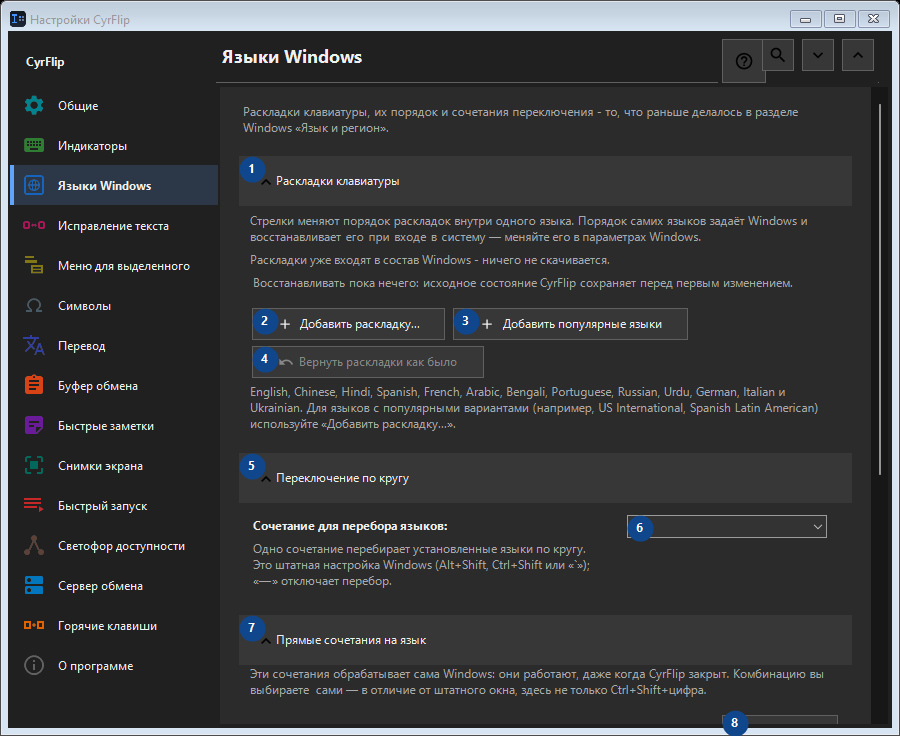Select Языки Windows in the sidebar
This screenshot has height=736, width=900.
pyautogui.click(x=114, y=185)
